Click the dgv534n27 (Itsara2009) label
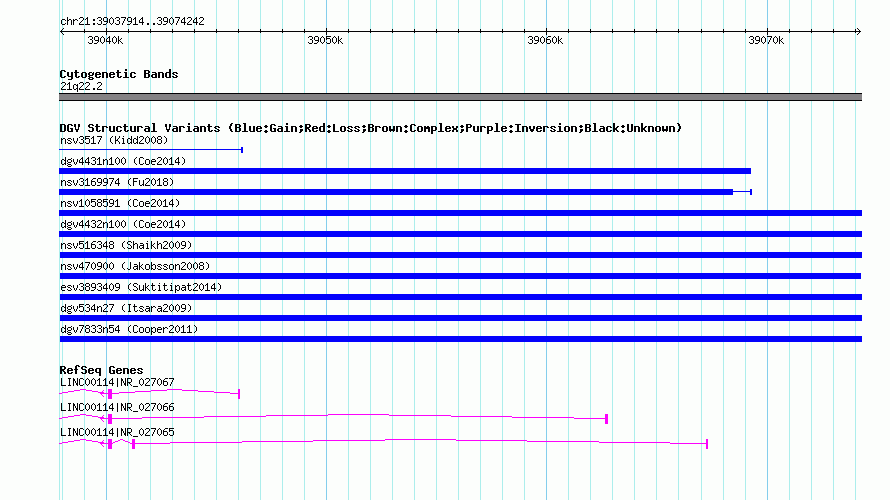890x500 pixels. 126,308
